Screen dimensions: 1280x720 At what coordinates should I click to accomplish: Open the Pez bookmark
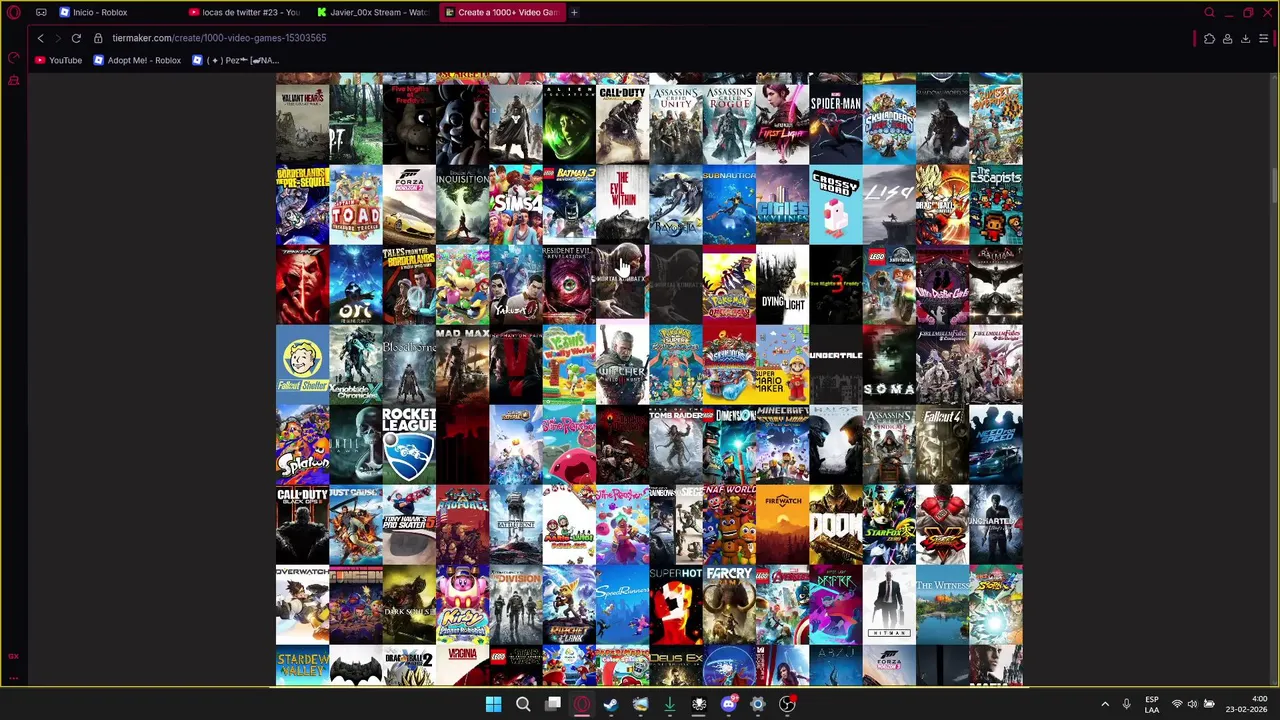pyautogui.click(x=235, y=60)
